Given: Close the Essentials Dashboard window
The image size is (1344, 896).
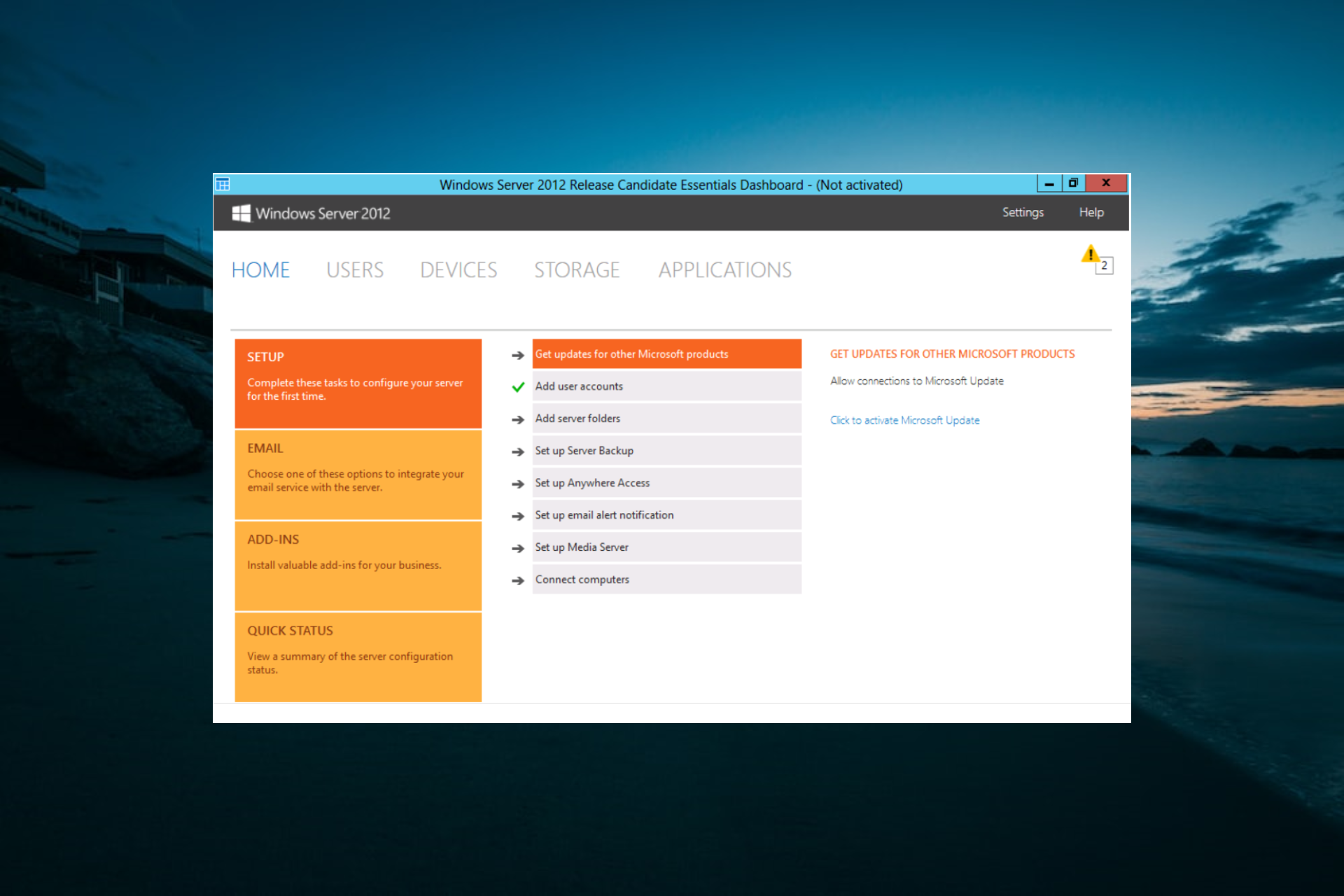Looking at the screenshot, I should pyautogui.click(x=1106, y=183).
